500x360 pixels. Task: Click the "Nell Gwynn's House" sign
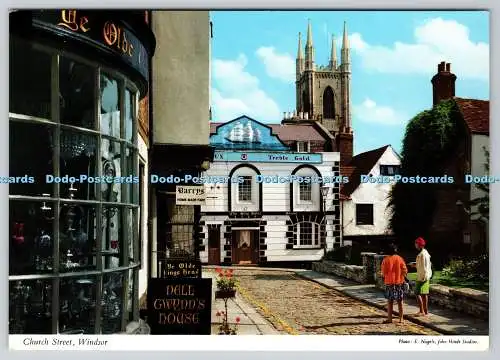point(180,306)
